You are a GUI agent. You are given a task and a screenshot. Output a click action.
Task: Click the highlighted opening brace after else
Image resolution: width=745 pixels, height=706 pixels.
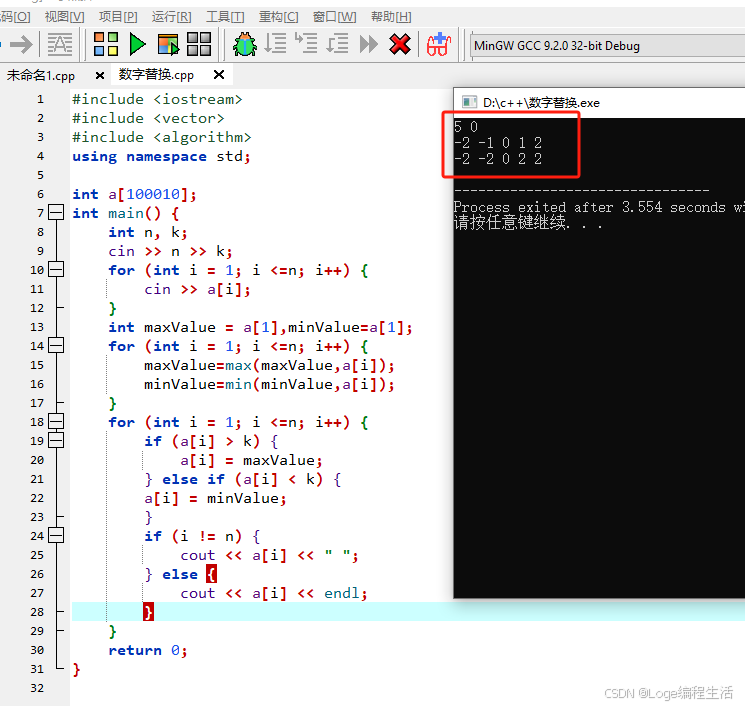point(211,574)
